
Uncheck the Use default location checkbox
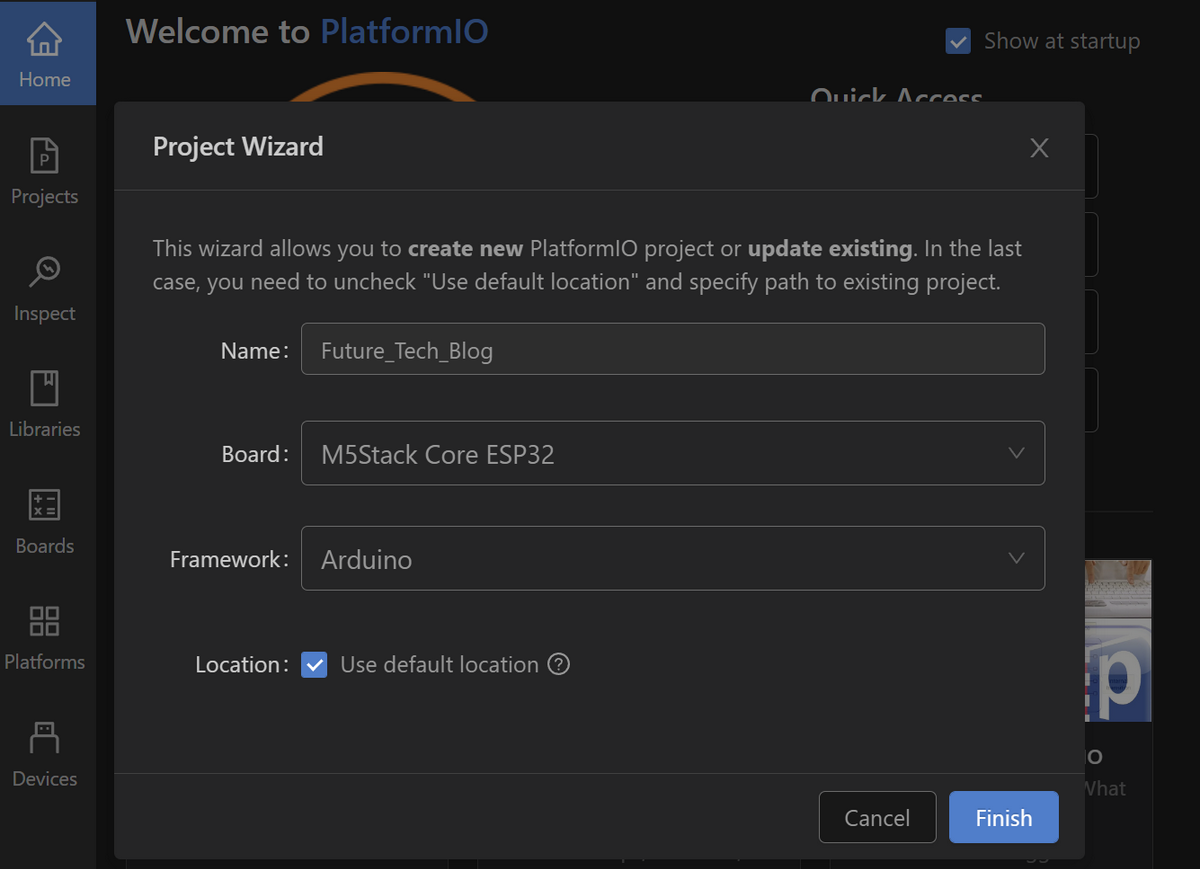[x=314, y=664]
